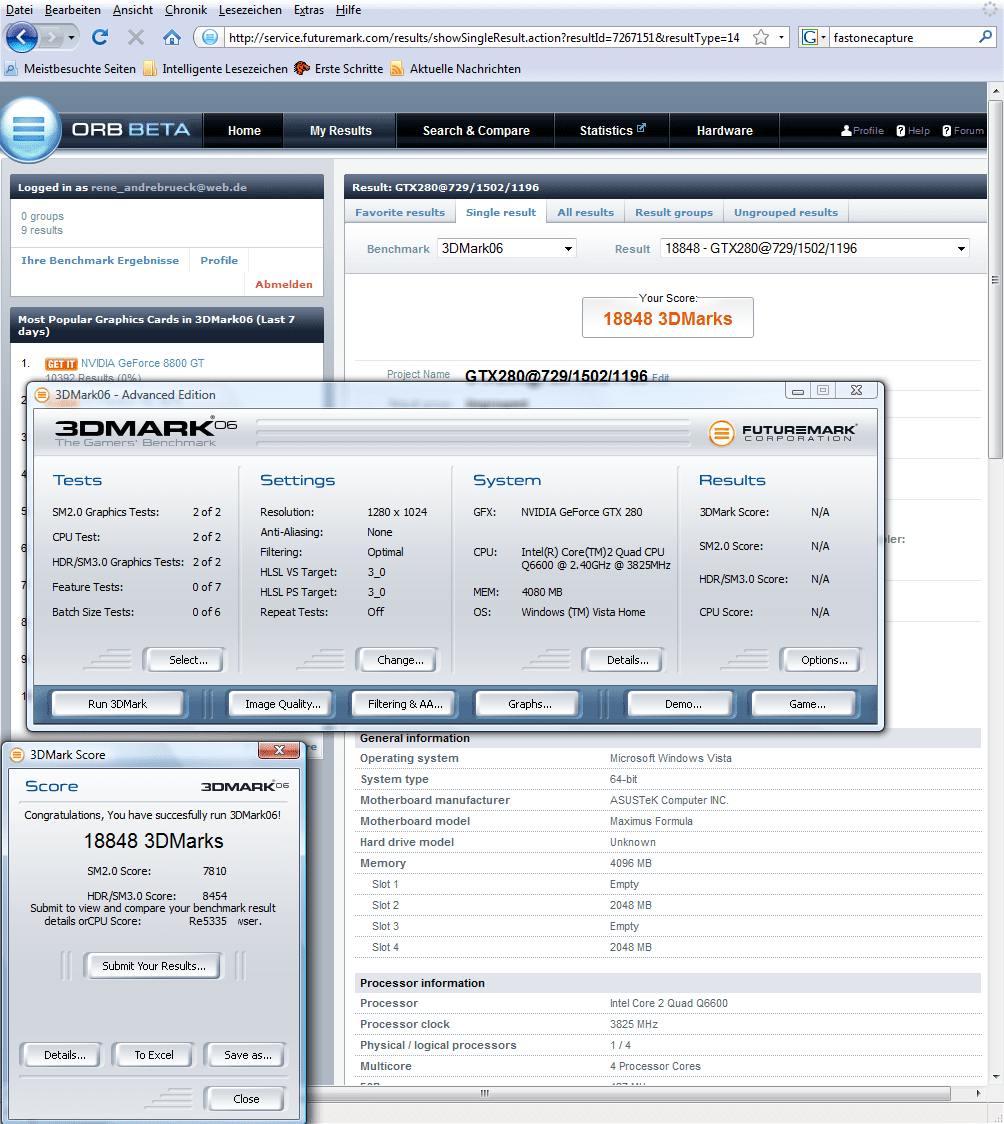Switch to the Result groups tab

click(x=674, y=212)
